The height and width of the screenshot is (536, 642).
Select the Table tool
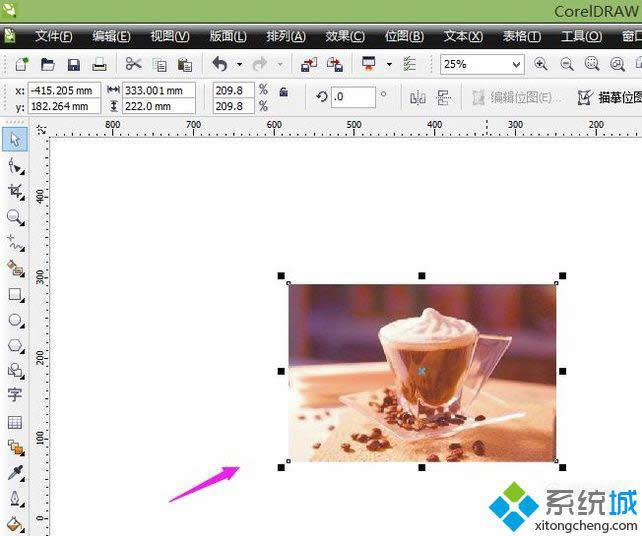point(15,422)
